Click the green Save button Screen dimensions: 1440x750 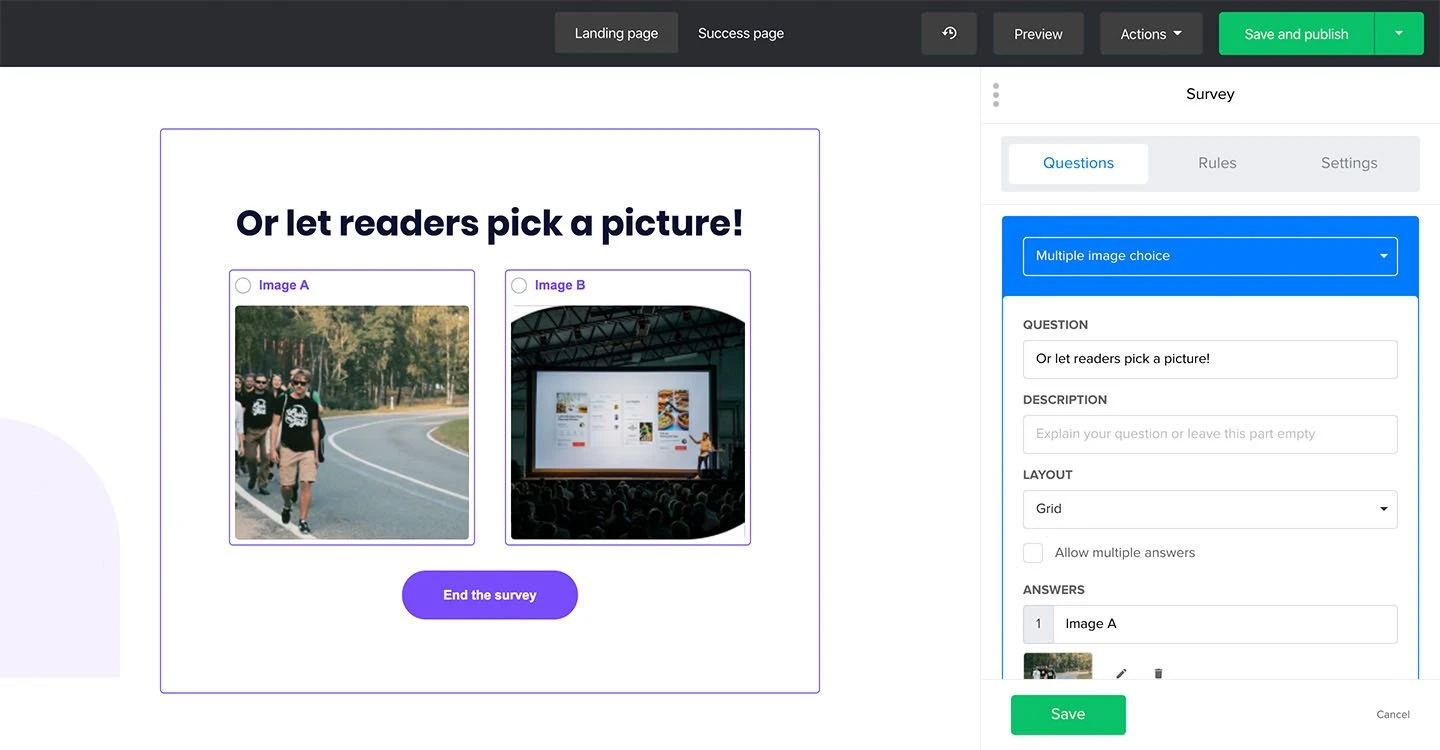click(1067, 714)
